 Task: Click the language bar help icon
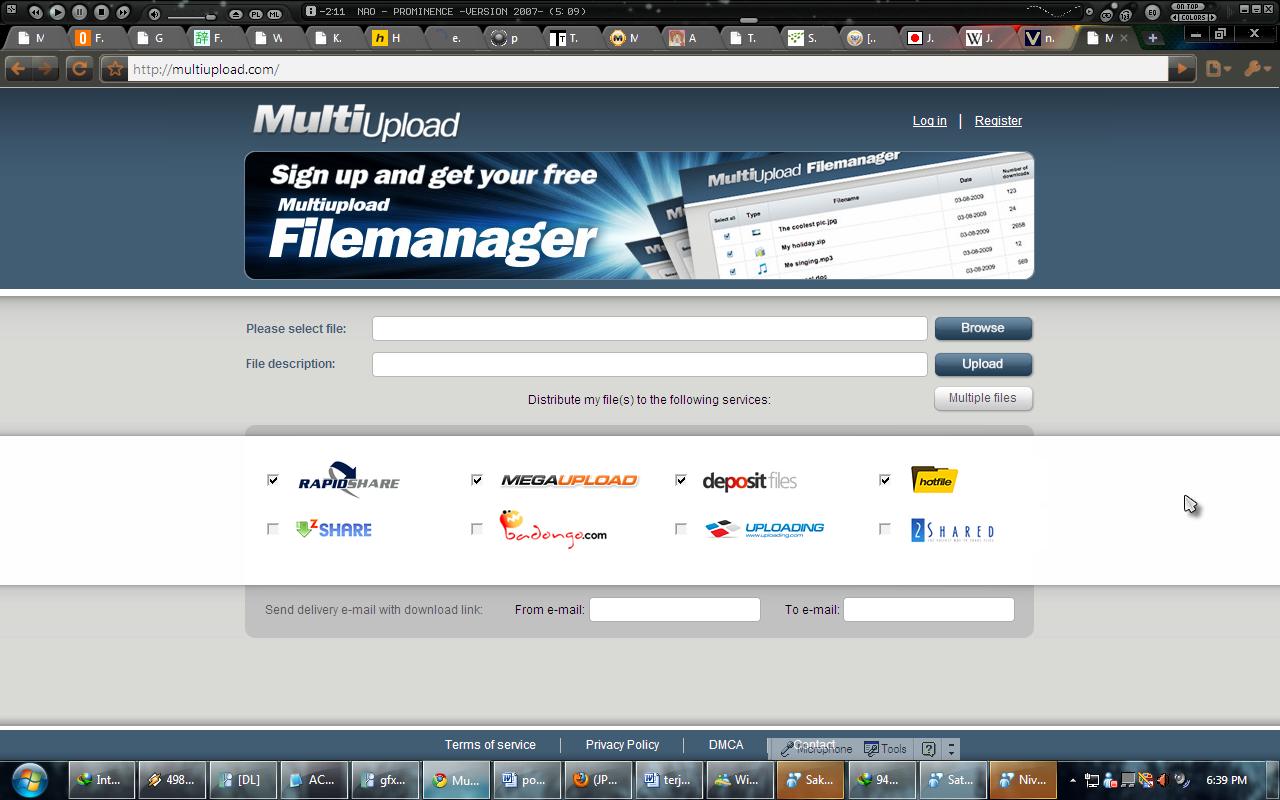click(x=929, y=749)
